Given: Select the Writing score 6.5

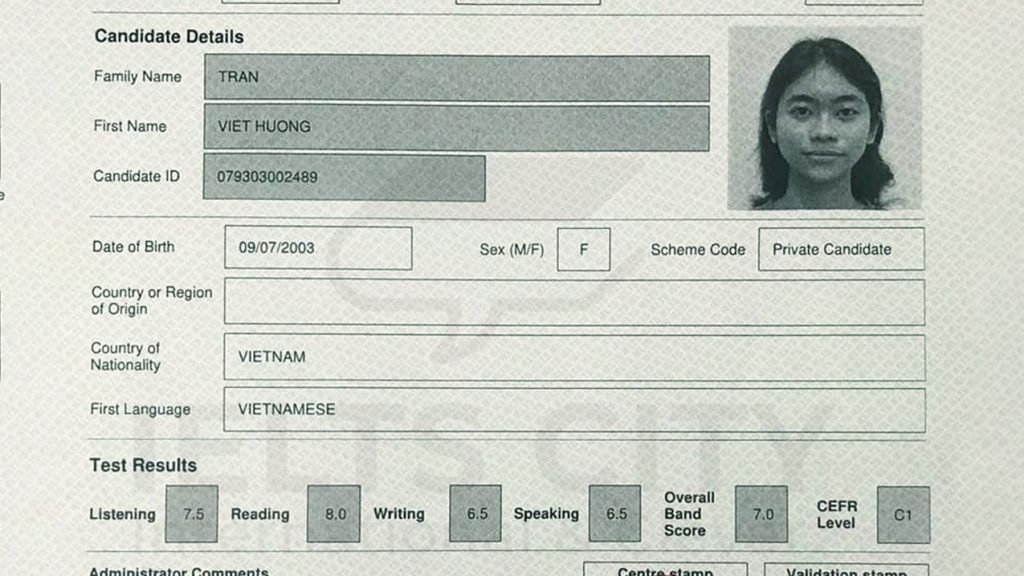Looking at the screenshot, I should tap(474, 513).
